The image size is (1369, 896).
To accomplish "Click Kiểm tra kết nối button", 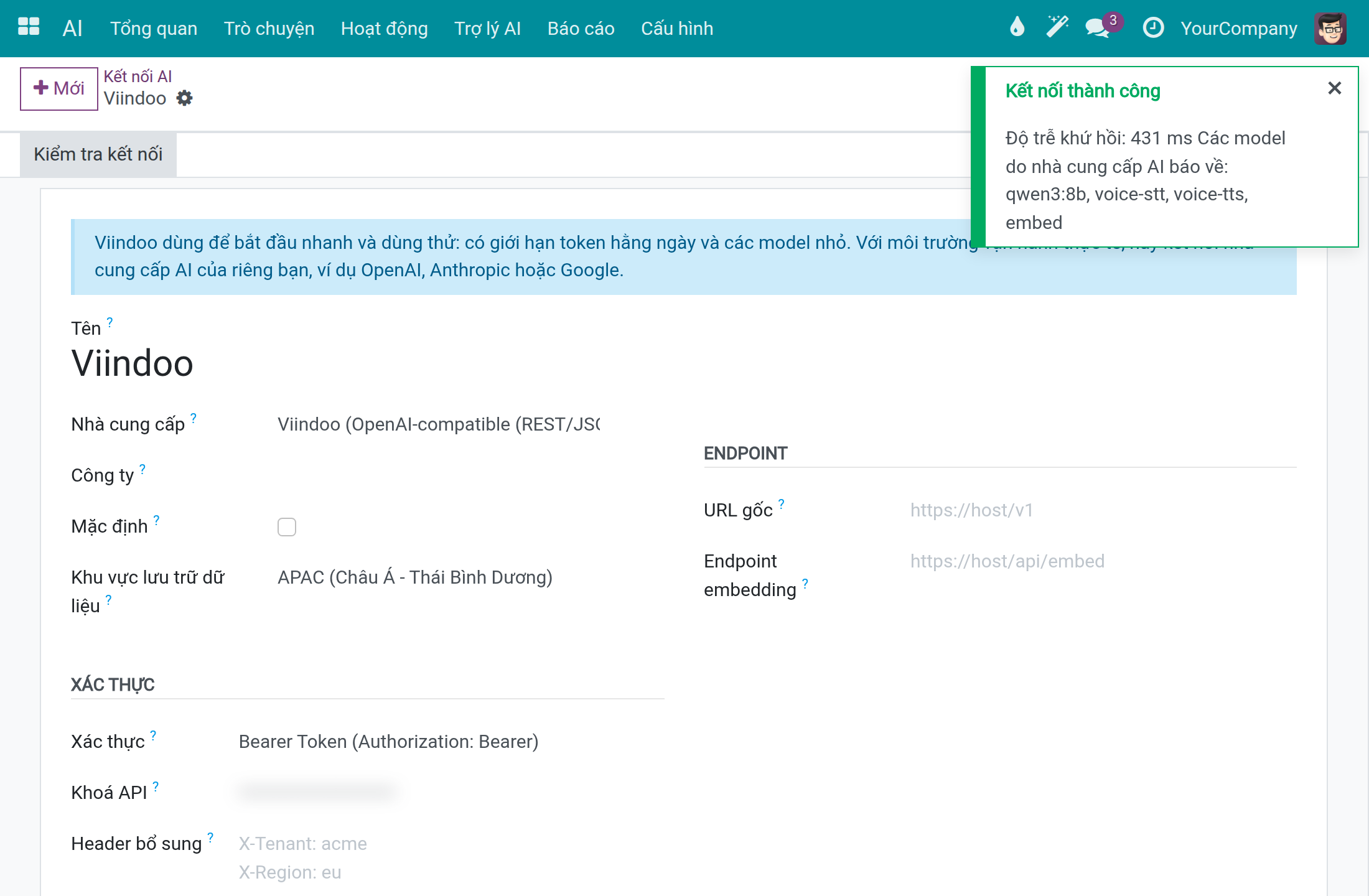I will (x=98, y=154).
